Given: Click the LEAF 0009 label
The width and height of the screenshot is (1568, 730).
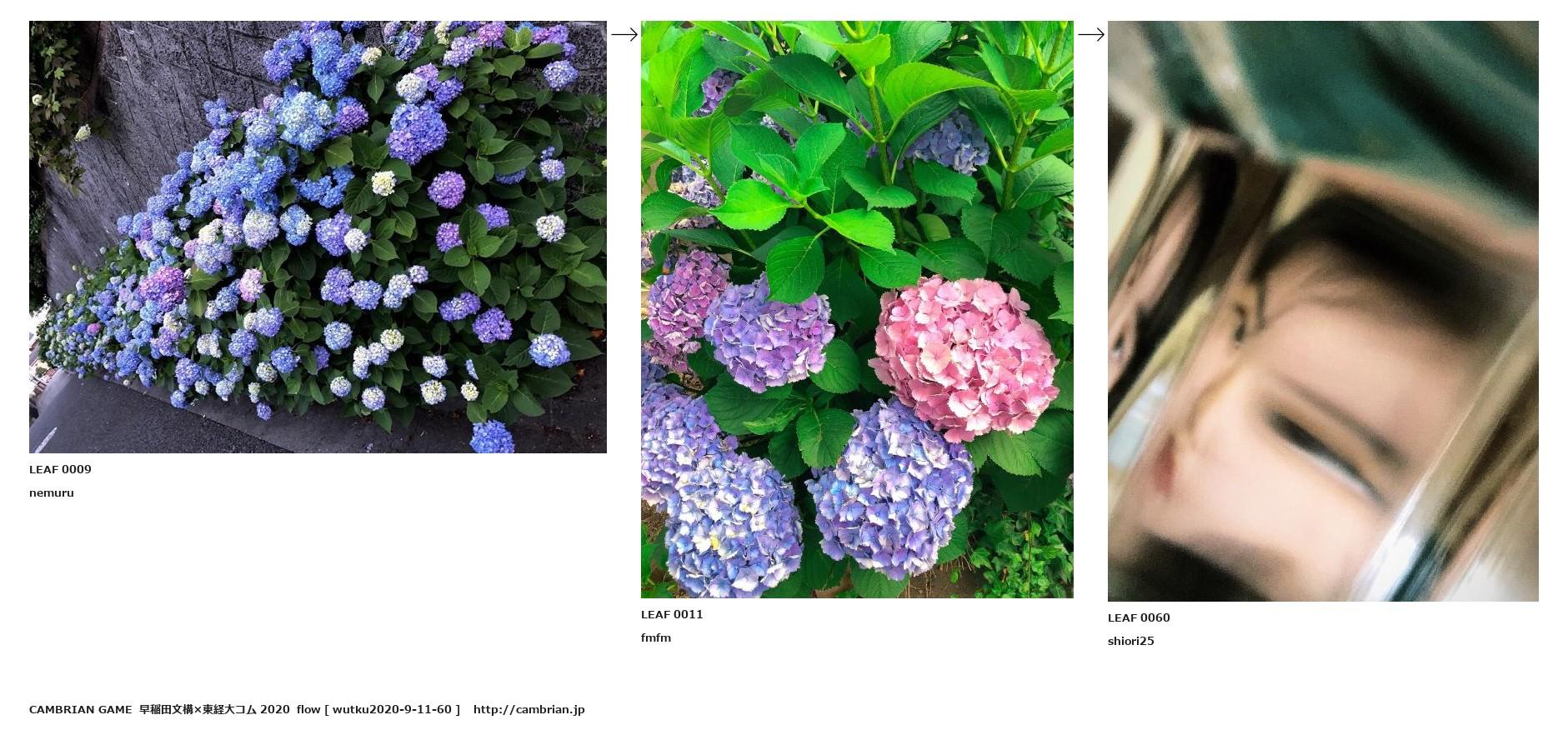Looking at the screenshot, I should tap(60, 469).
